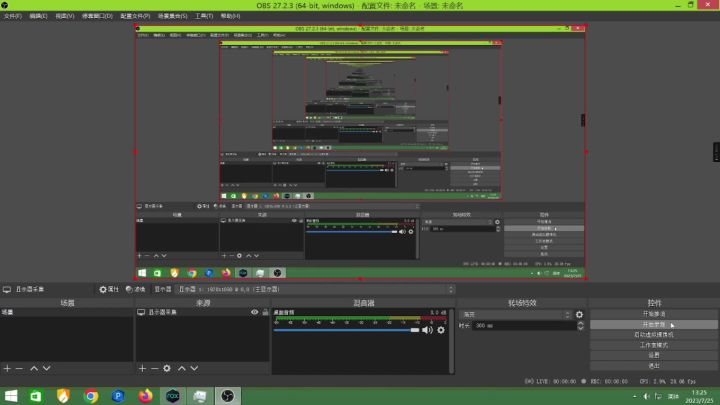Click the 控件 Controls dock header
Viewport: 720px width, 405px height.
tap(654, 303)
